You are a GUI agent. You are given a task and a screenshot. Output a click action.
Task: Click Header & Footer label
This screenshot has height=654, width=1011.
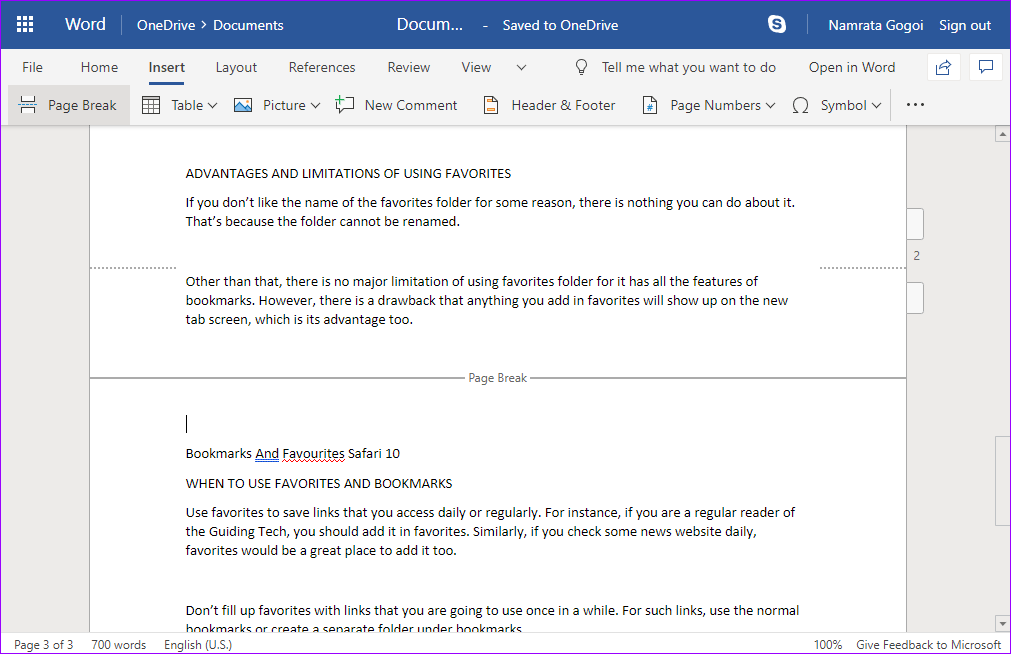point(563,105)
